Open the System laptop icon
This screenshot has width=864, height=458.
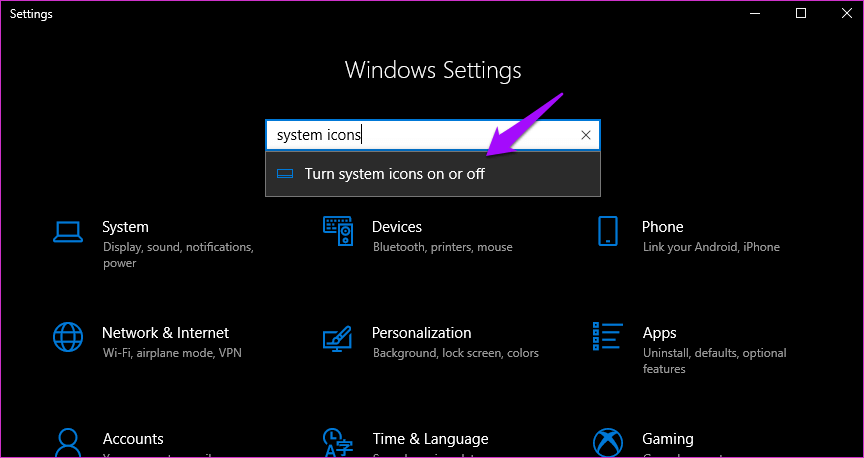(68, 231)
